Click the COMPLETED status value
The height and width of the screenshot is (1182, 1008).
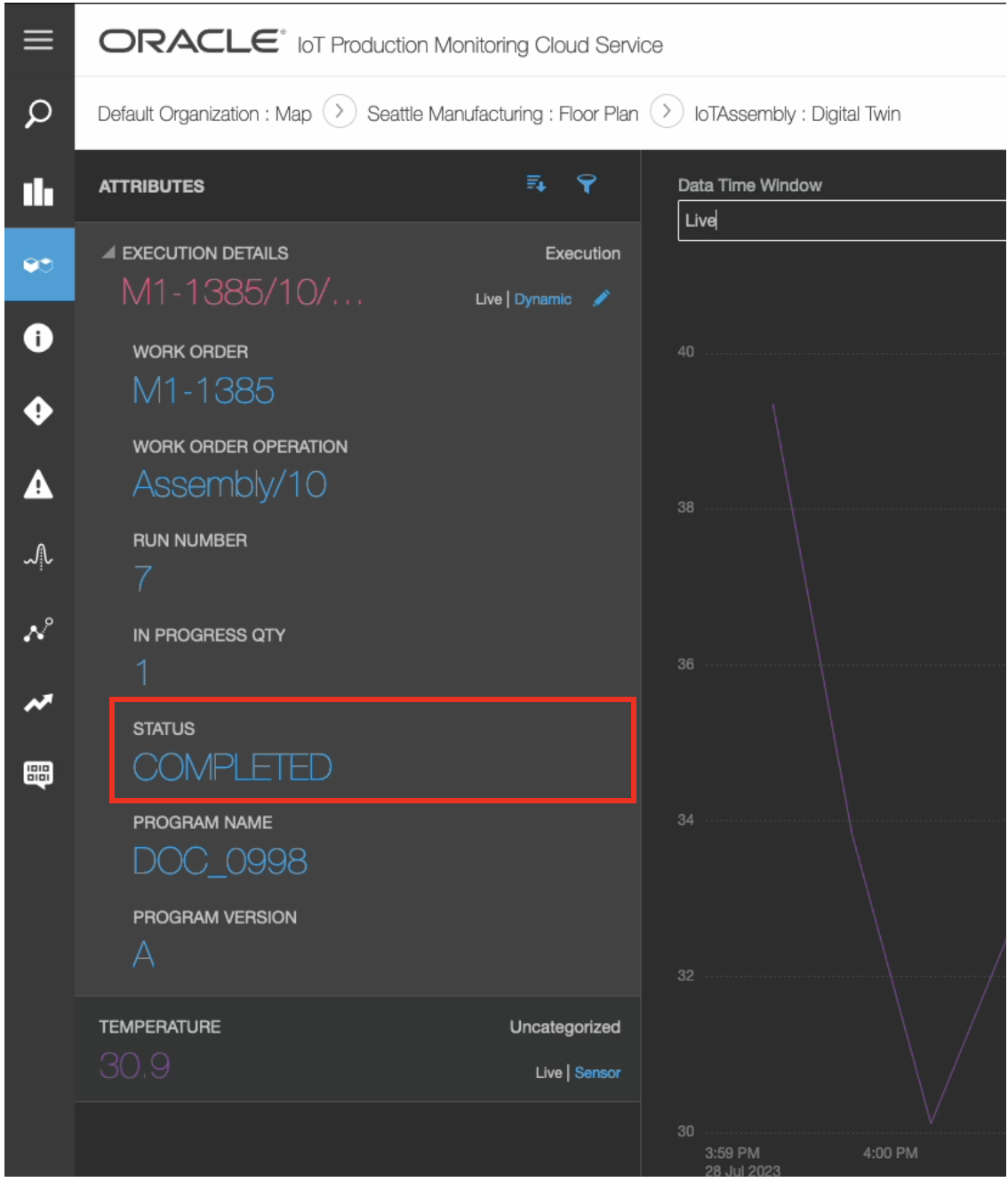[232, 767]
